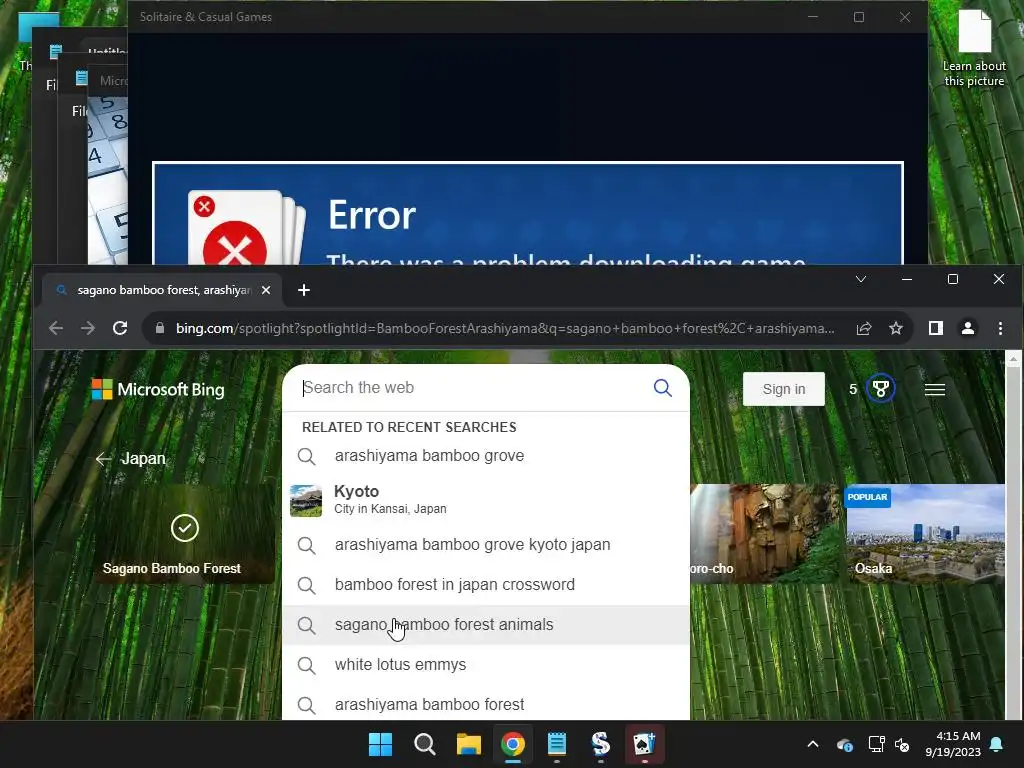View site information padlock icon
This screenshot has width=1024, height=768.
[159, 328]
